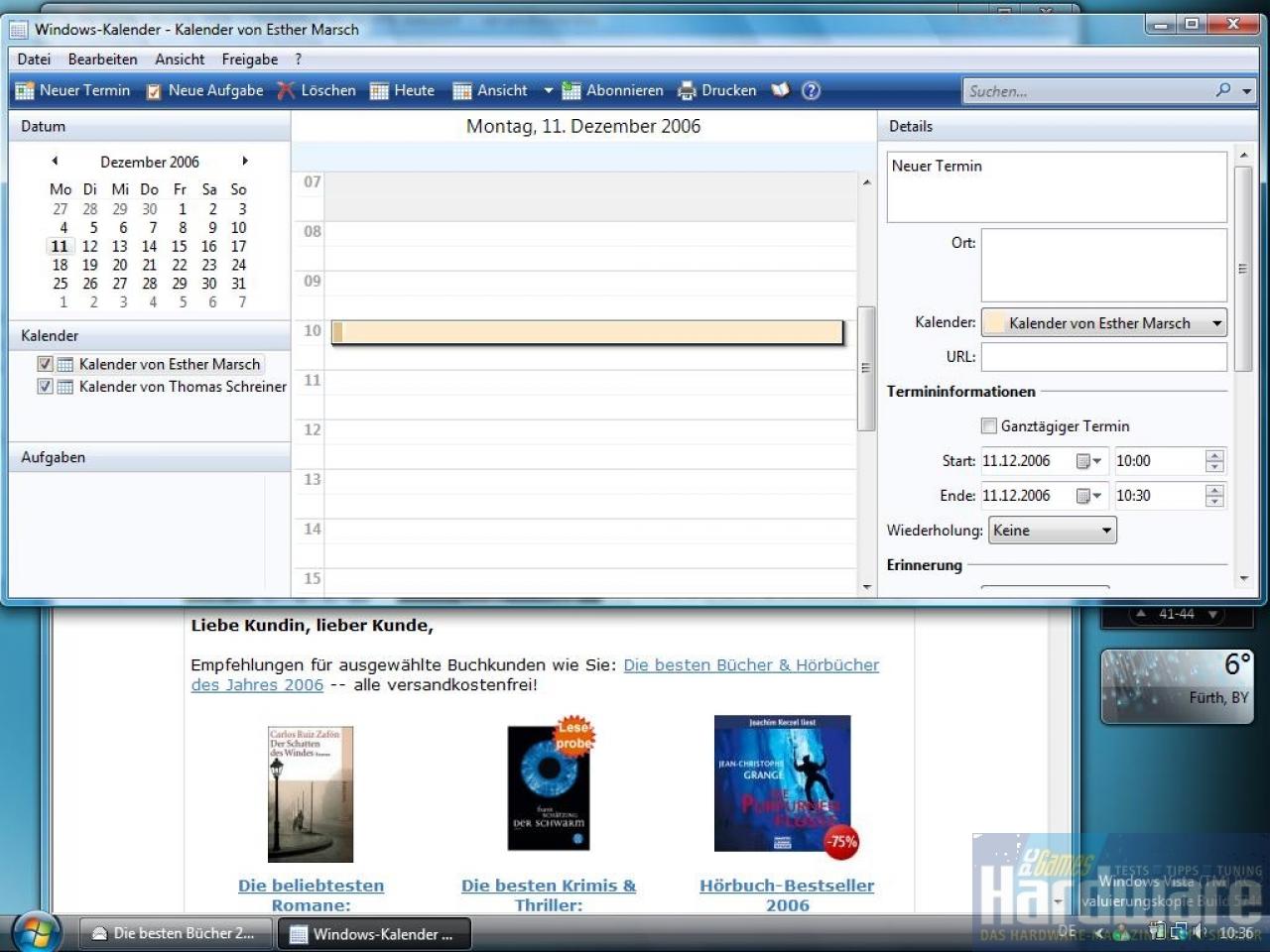Select 31 in December mini calendar
This screenshot has height=952, width=1270.
pyautogui.click(x=238, y=284)
